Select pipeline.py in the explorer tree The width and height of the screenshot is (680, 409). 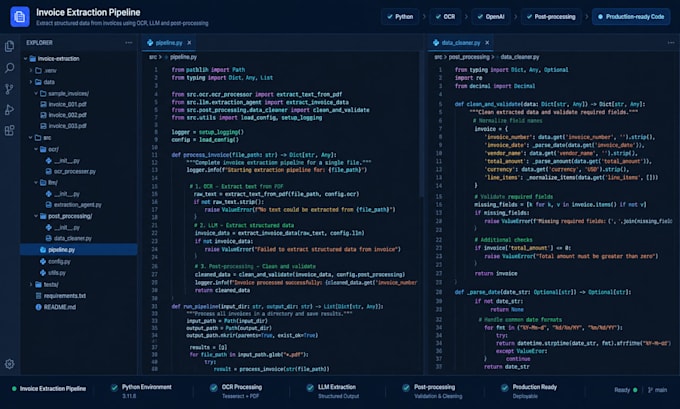pos(78,249)
